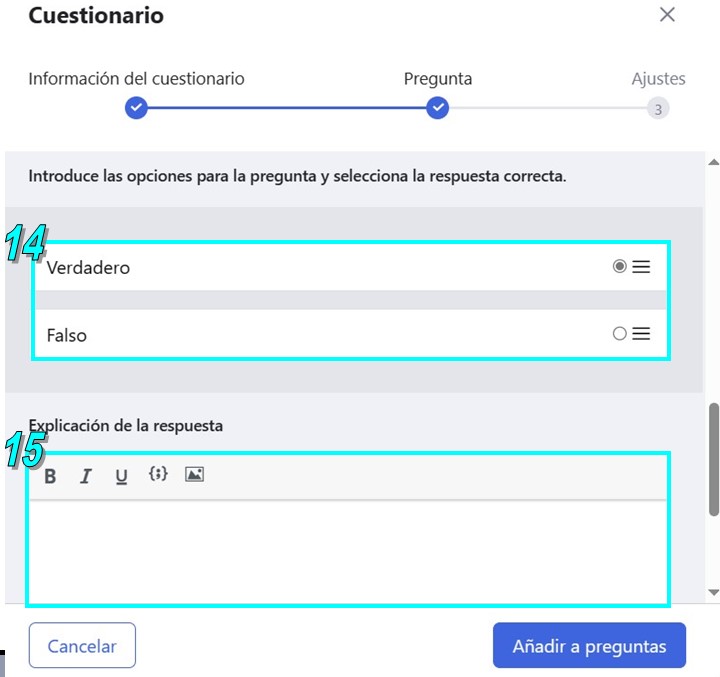Click scrollbar down arrow
This screenshot has height=677, width=720.
click(714, 592)
